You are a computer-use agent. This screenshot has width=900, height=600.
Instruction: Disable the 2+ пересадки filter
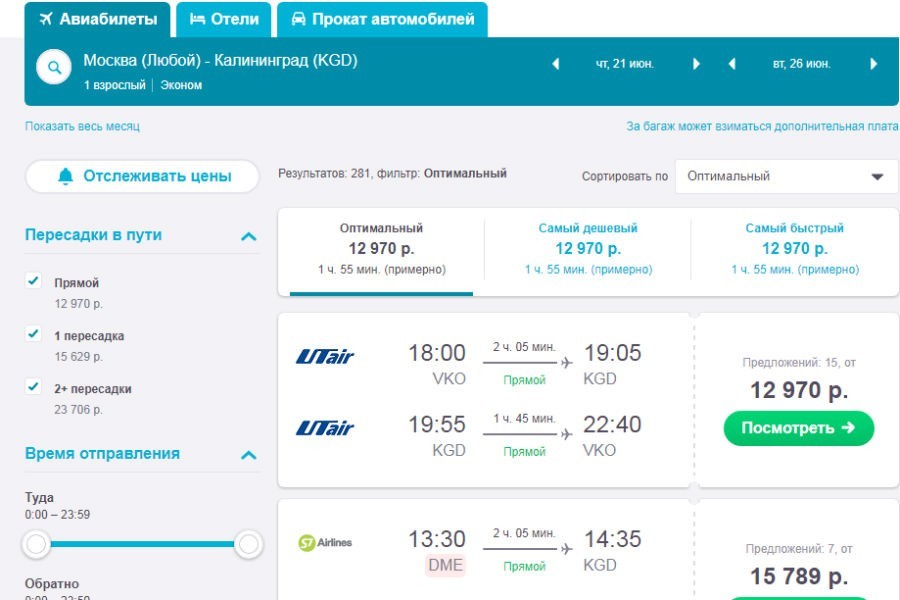[x=33, y=388]
